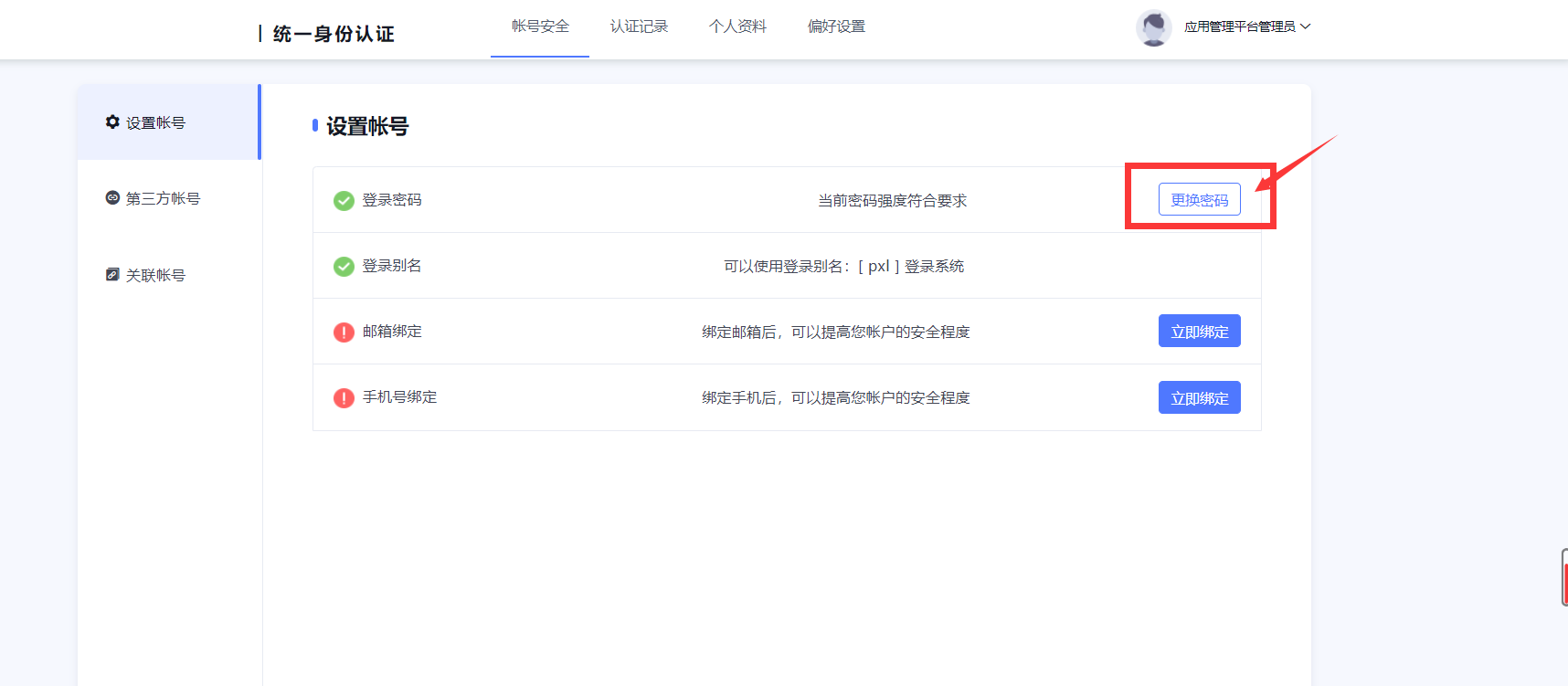Click the 统一身份认证 site title
Screen dimensions: 1568x686
click(x=334, y=34)
